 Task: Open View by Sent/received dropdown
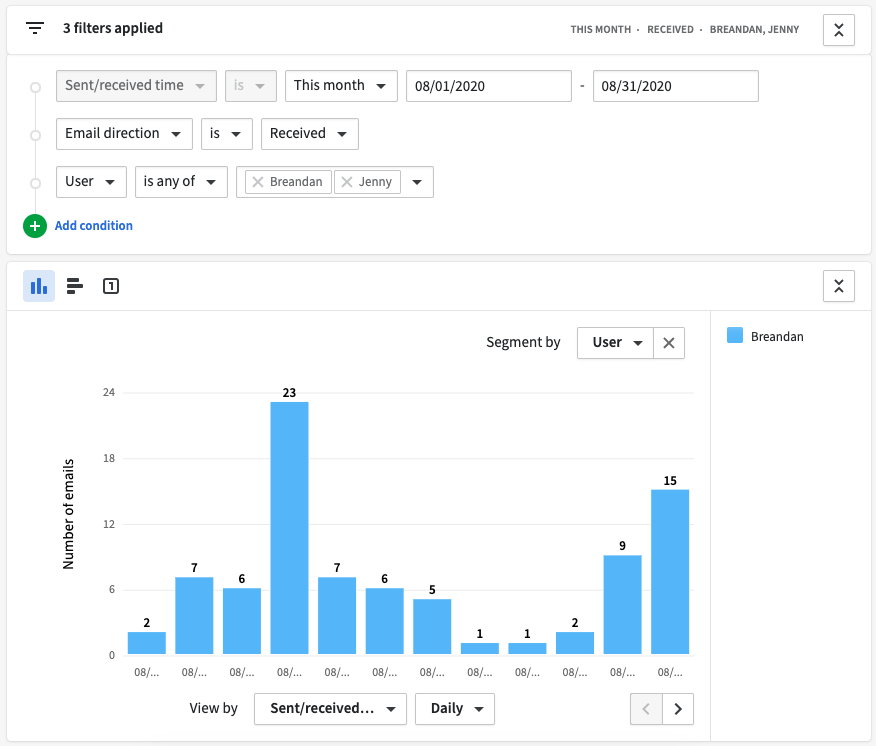[x=330, y=709]
